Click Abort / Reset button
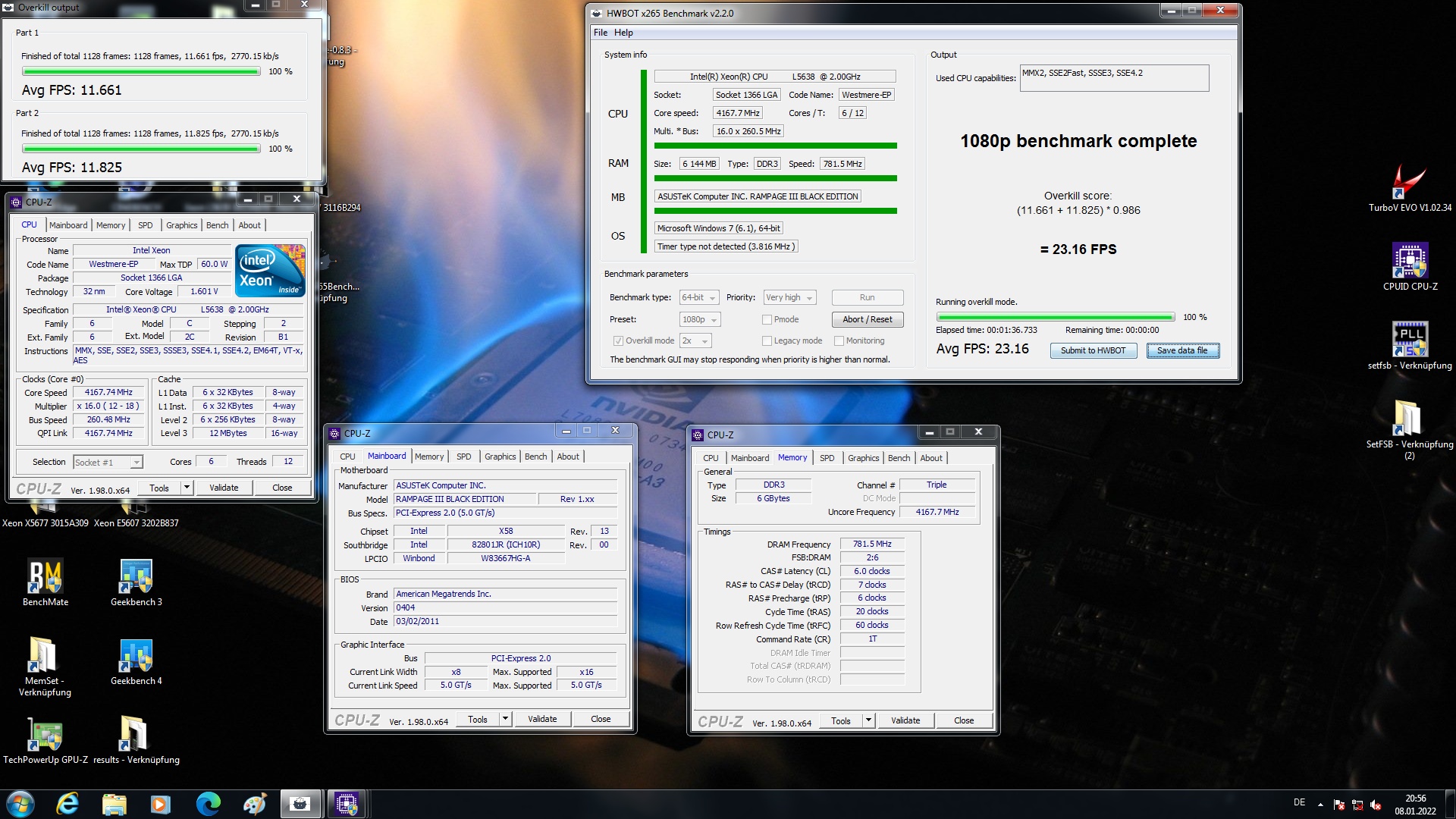The width and height of the screenshot is (1456, 819). point(867,320)
